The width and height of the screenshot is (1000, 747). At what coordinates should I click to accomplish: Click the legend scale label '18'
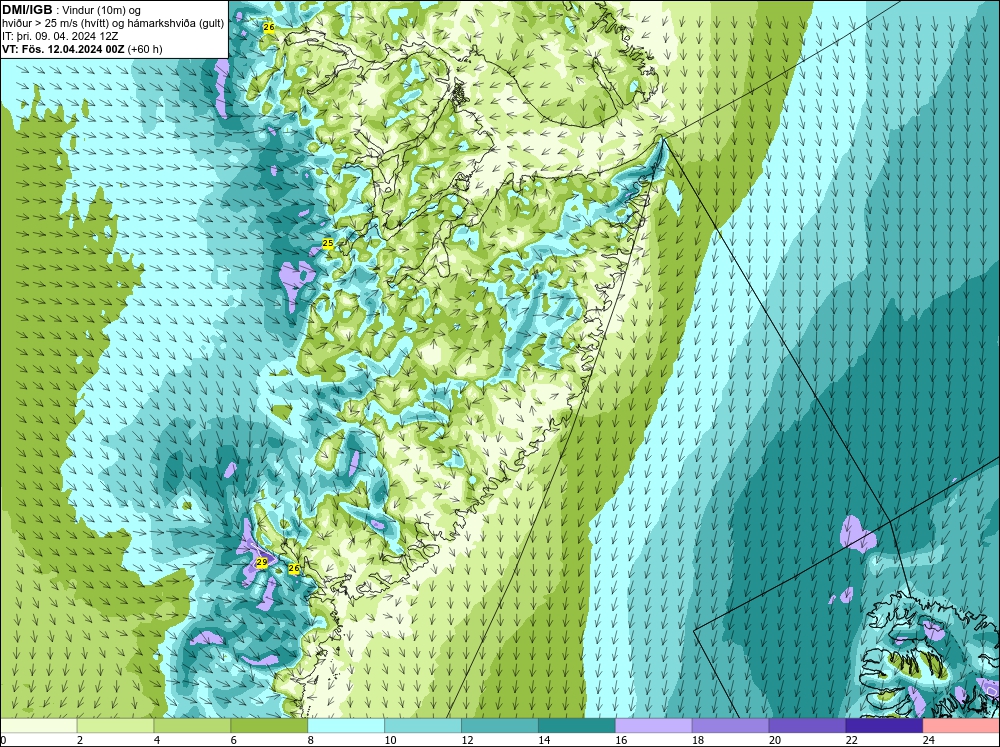(698, 741)
